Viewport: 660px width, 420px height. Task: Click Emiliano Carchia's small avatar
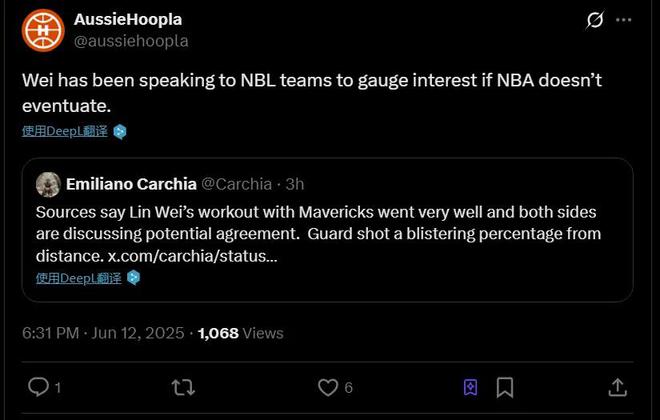click(x=48, y=184)
